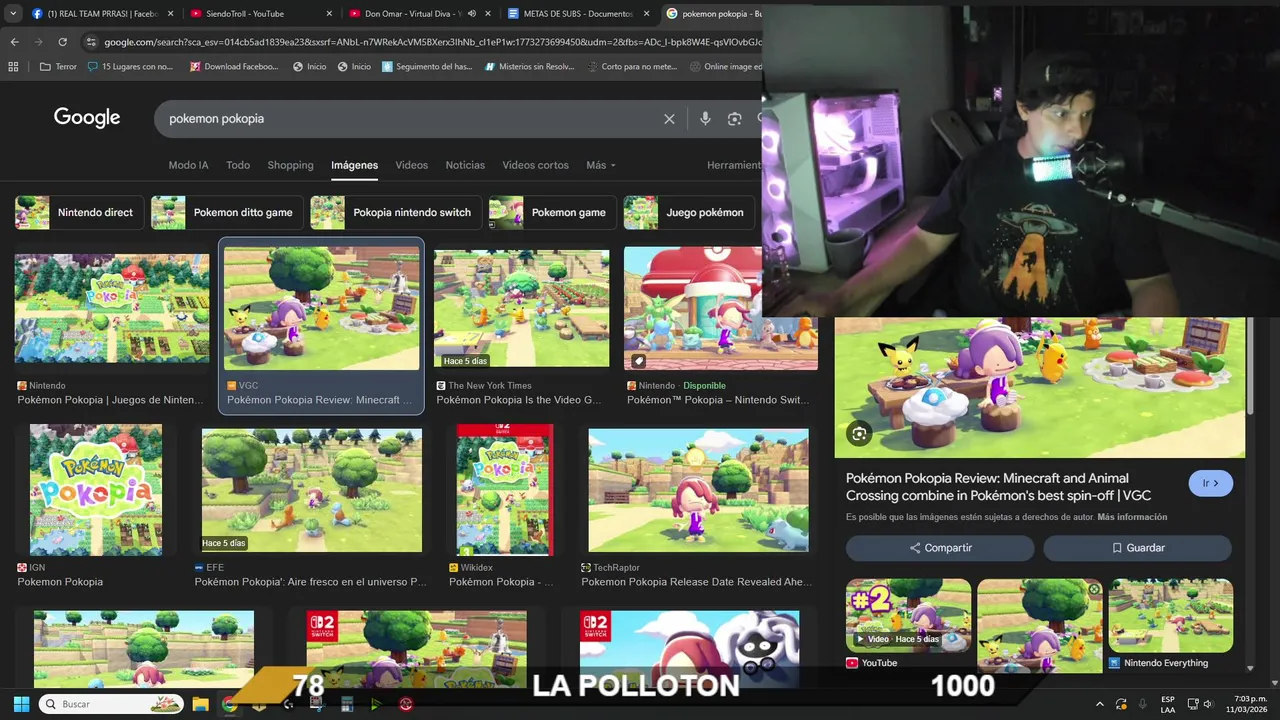Select the Shopping search tab
The height and width of the screenshot is (720, 1280).
pyautogui.click(x=290, y=165)
